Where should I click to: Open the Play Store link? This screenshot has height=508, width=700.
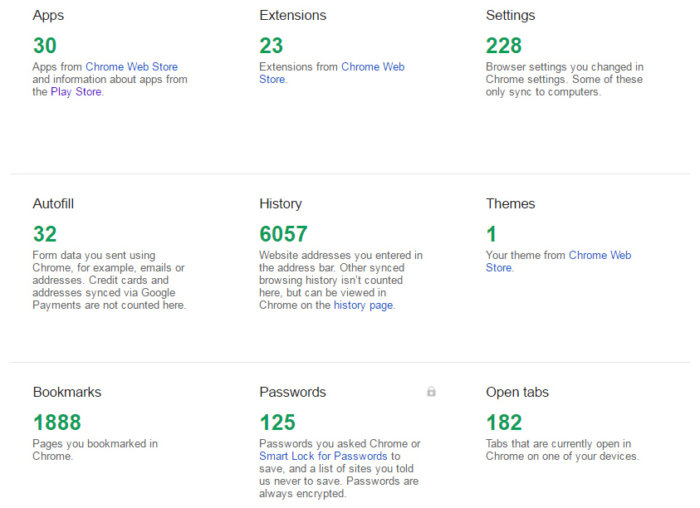tap(76, 92)
